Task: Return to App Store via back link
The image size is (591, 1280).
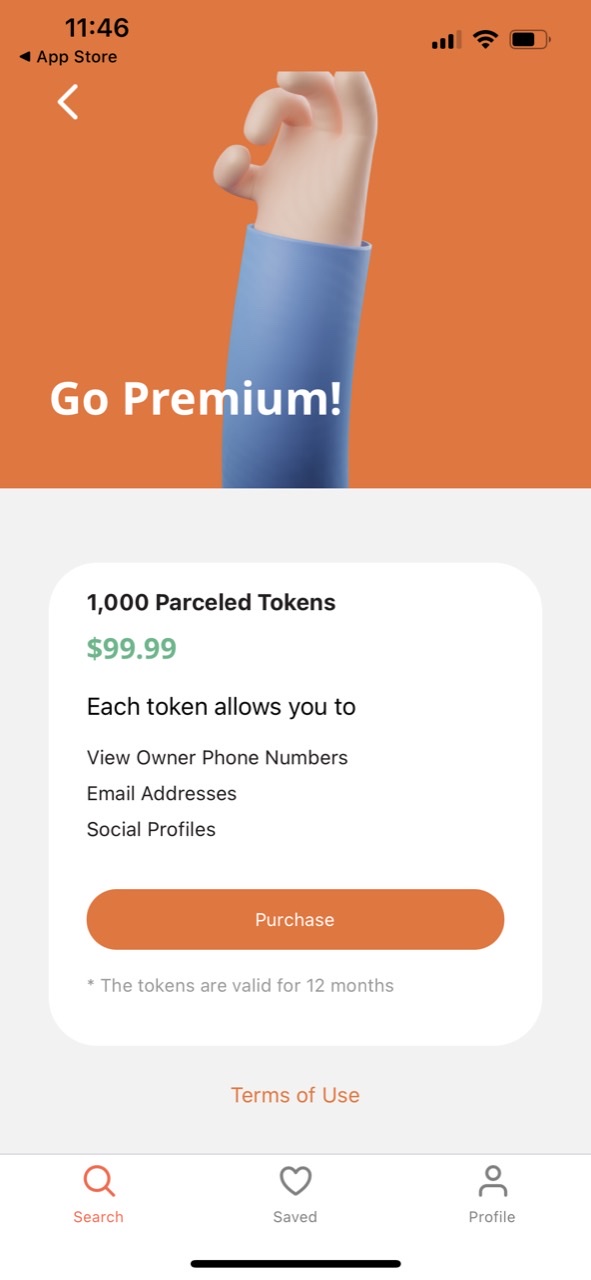Action: click(68, 57)
